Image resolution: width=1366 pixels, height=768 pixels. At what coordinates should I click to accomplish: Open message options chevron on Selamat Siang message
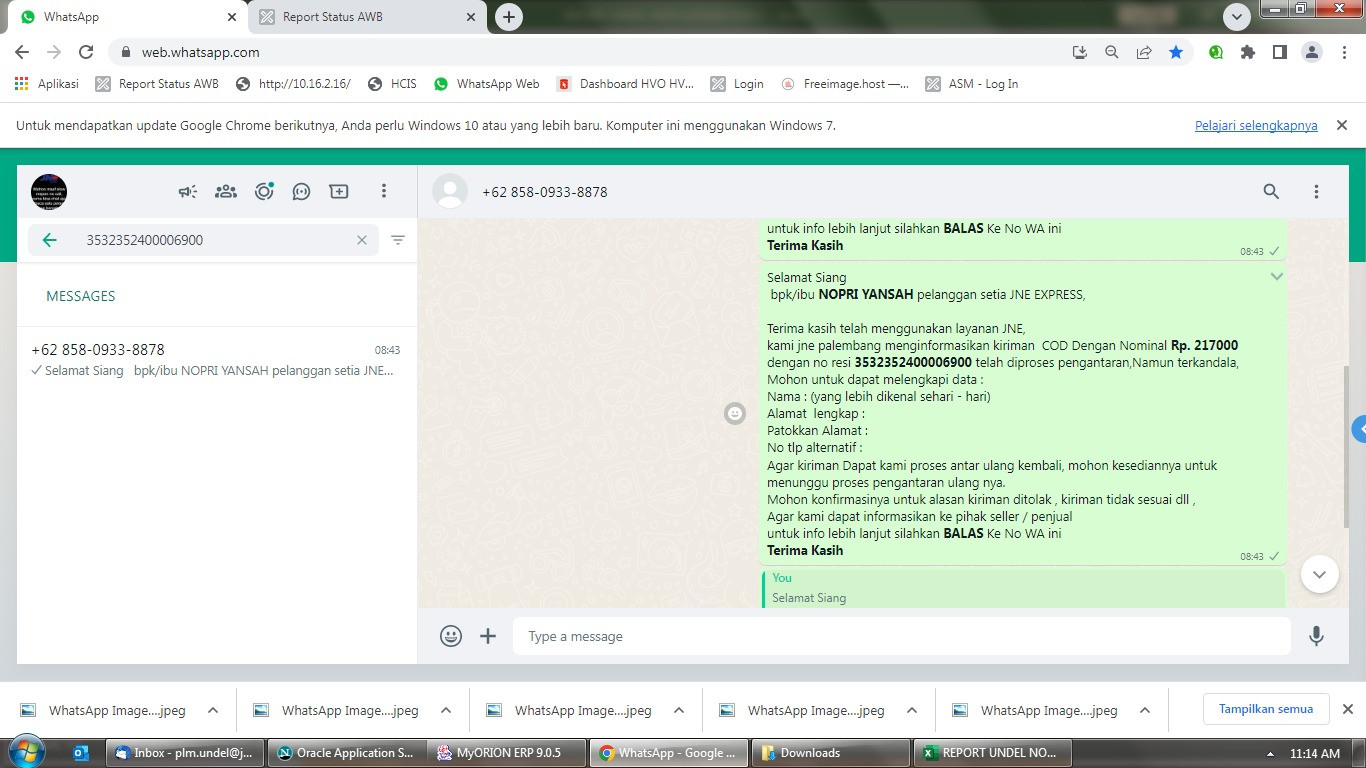(1277, 276)
